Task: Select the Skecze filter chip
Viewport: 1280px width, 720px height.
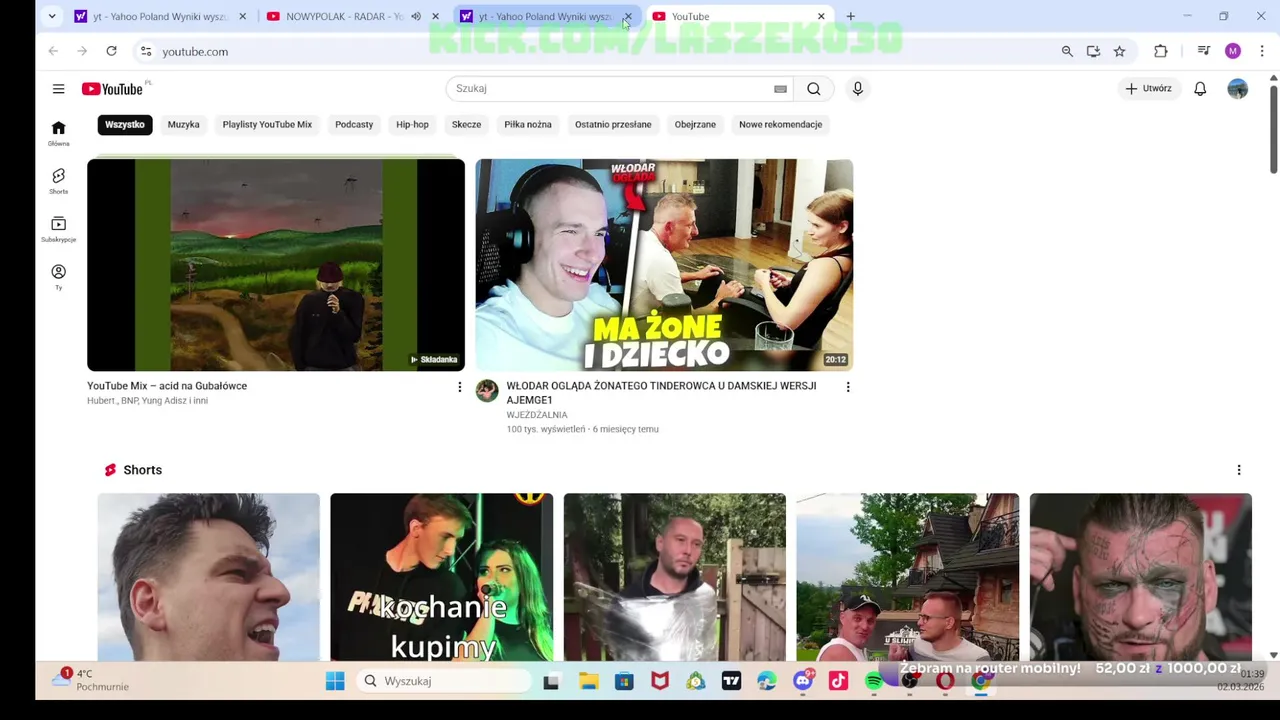Action: [466, 125]
